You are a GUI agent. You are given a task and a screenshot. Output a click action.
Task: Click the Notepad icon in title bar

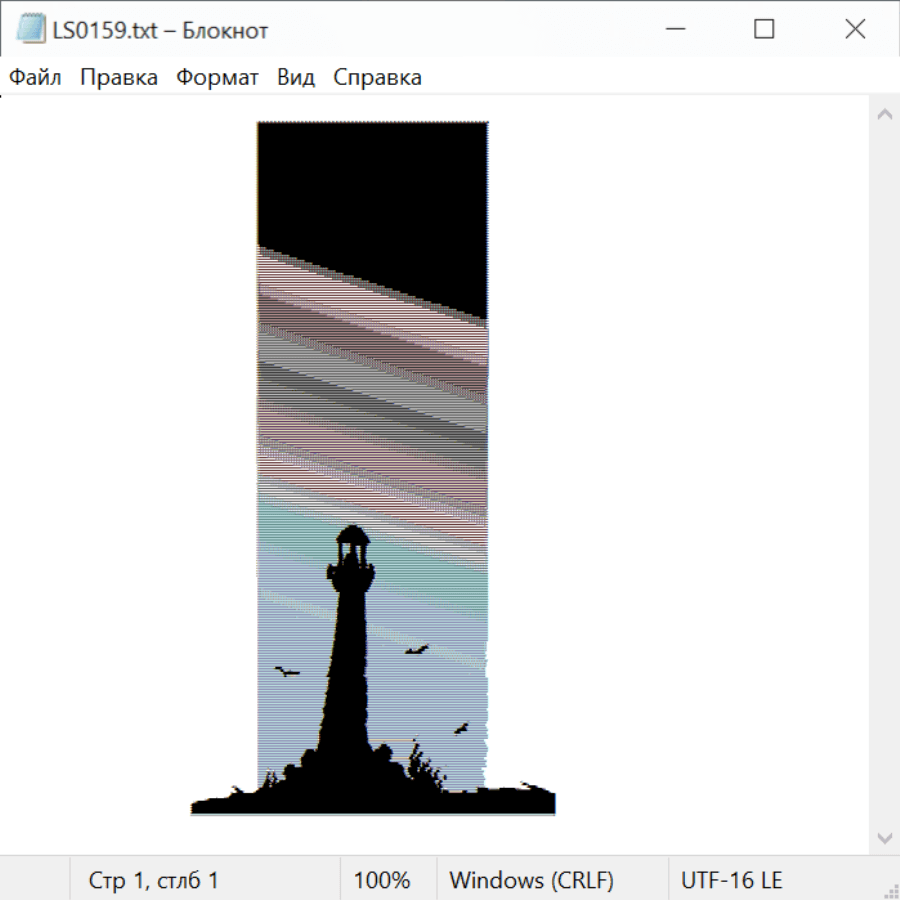[30, 30]
